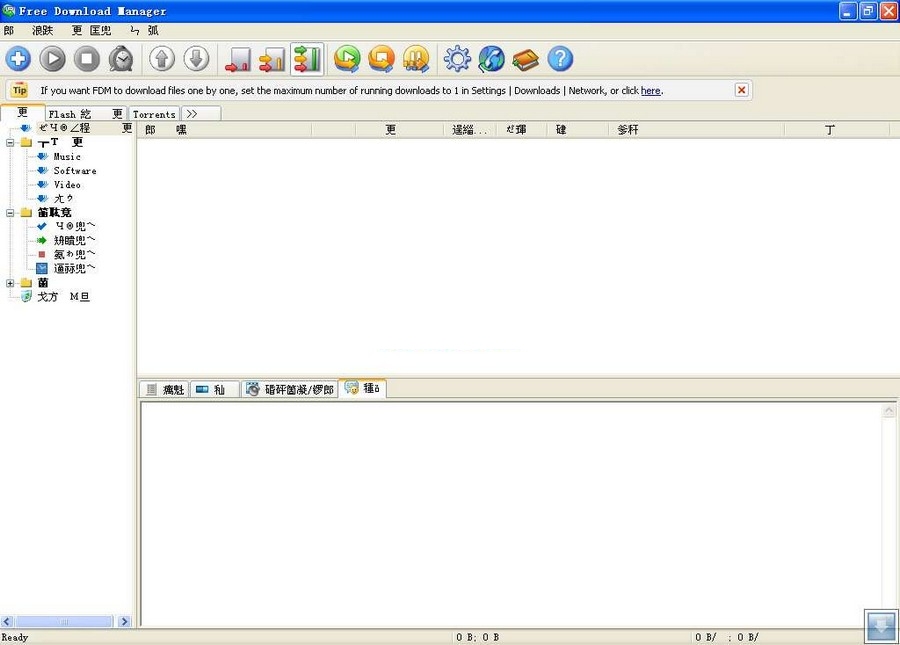
Task: Open the first menu bar item
Action: coord(9,30)
